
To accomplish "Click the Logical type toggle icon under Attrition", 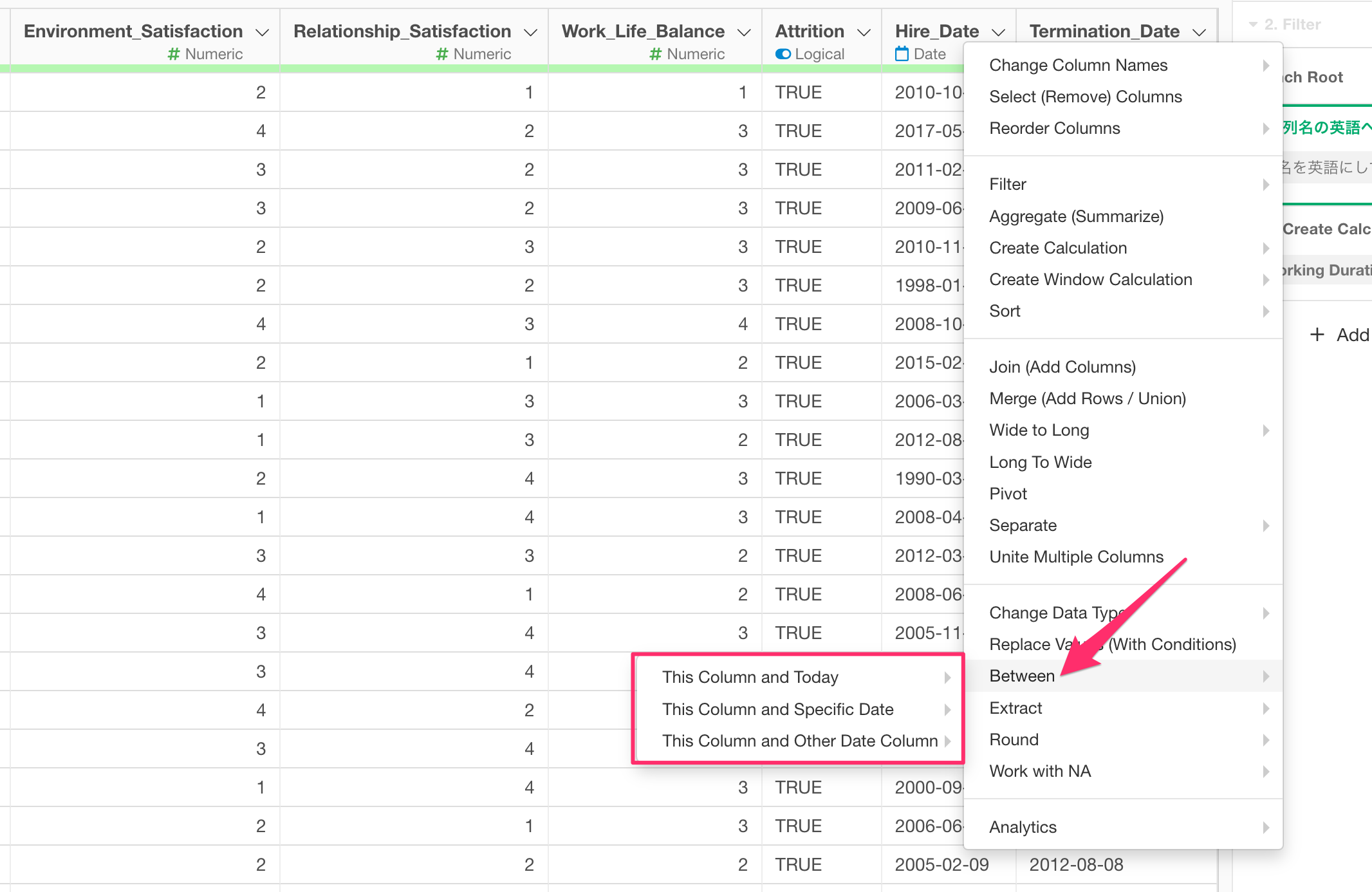I will click(x=783, y=54).
